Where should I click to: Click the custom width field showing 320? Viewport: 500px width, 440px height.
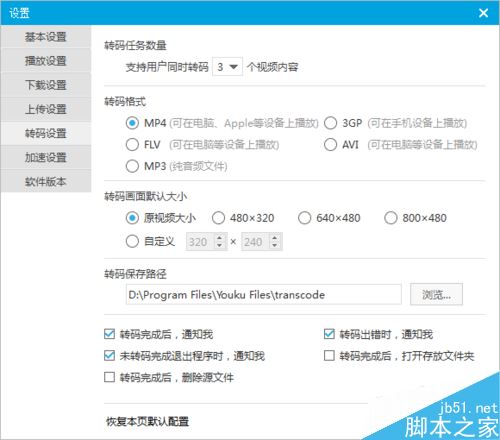[200, 242]
